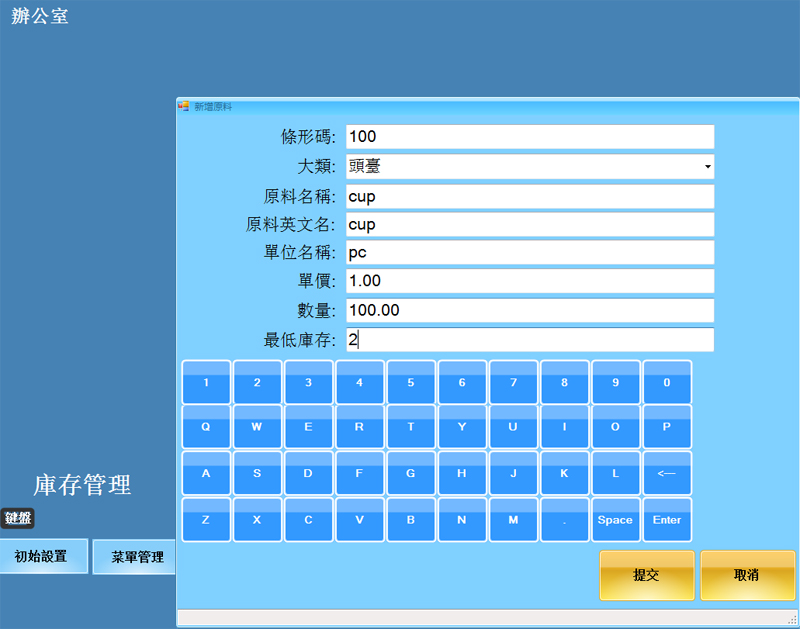This screenshot has width=800, height=629.
Task: Cancel with the 取消 button
Action: 747,575
